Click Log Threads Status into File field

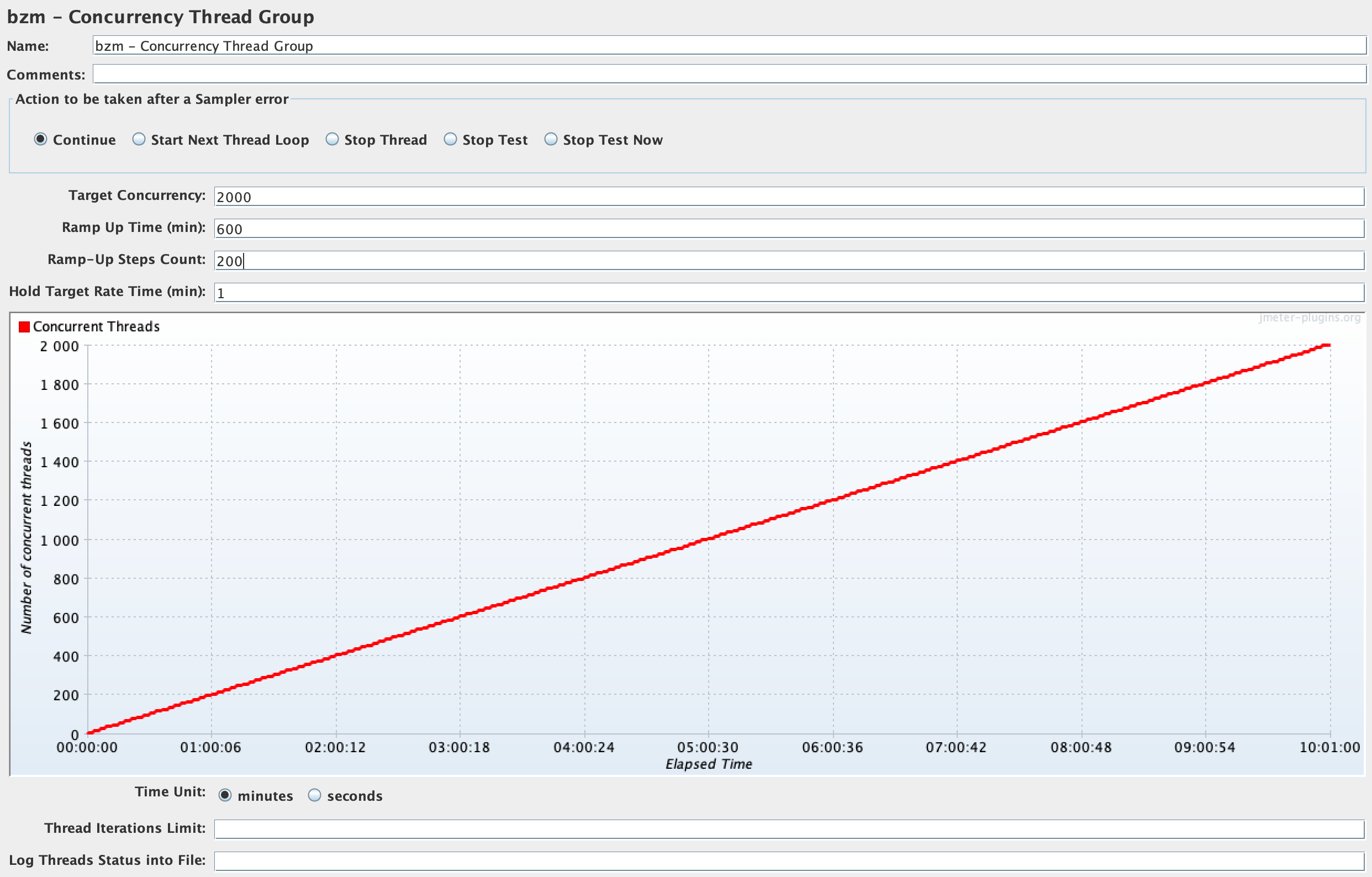pos(789,861)
